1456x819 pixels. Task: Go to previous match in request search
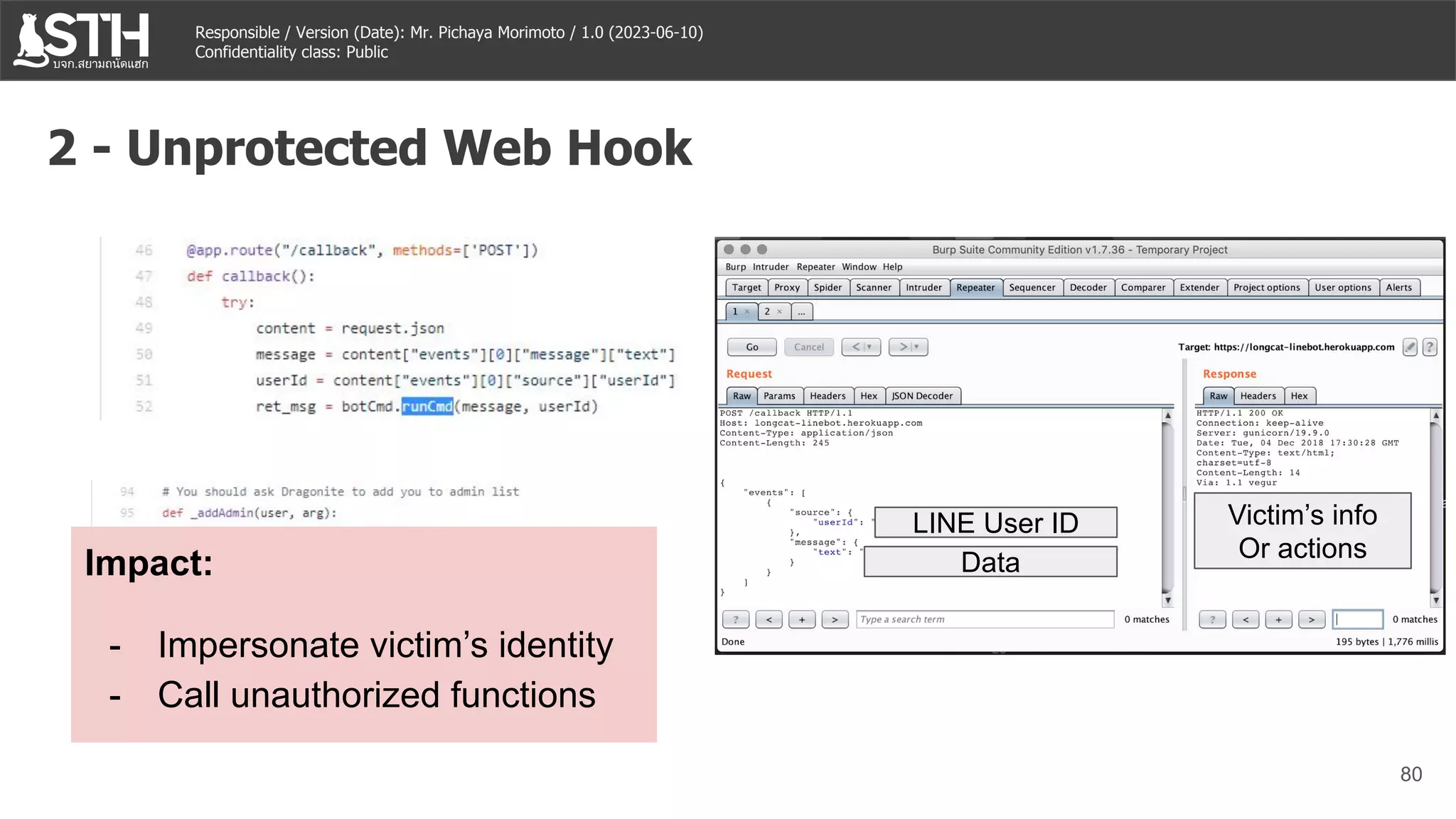tap(769, 619)
